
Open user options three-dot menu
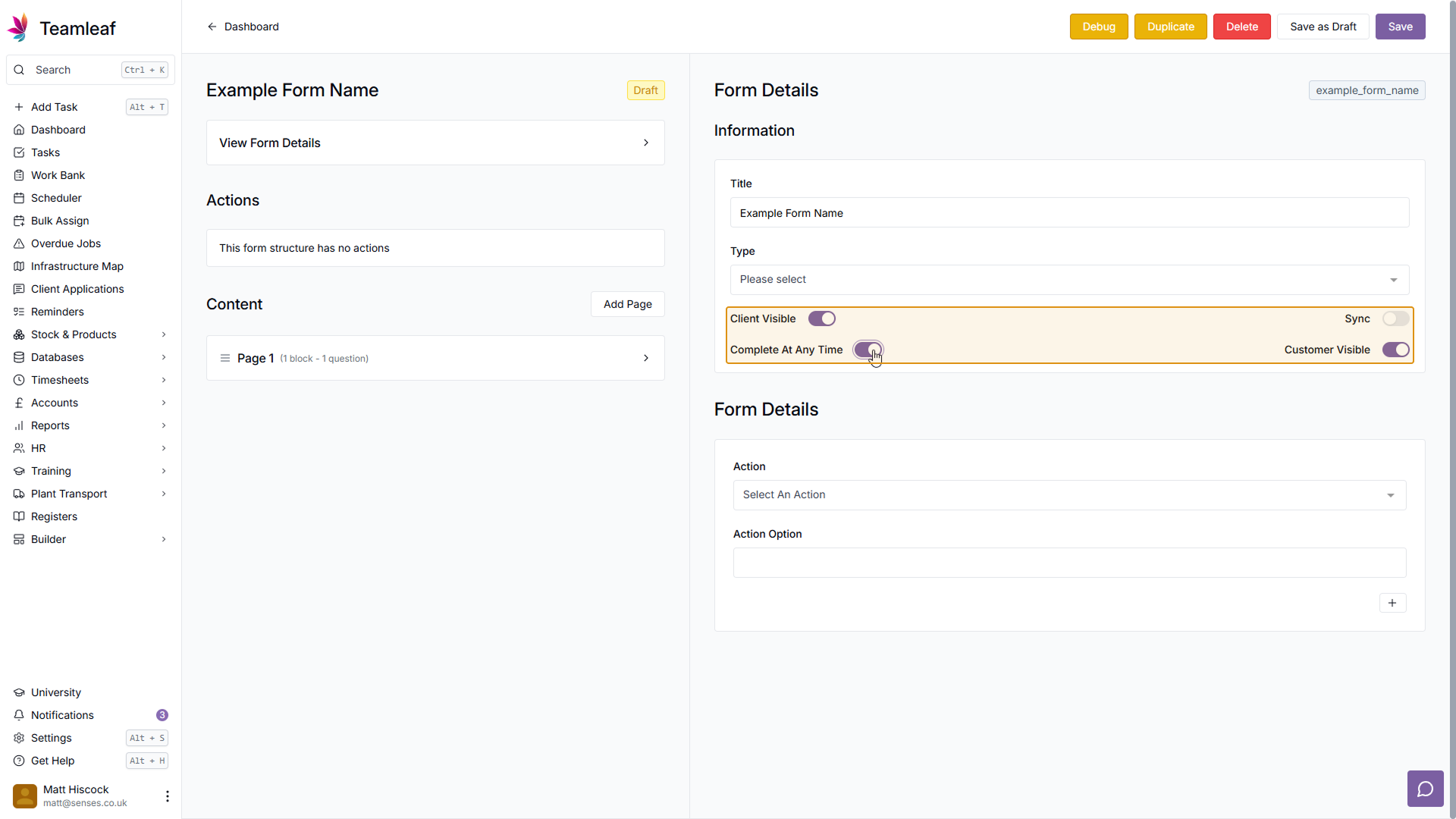click(x=167, y=795)
